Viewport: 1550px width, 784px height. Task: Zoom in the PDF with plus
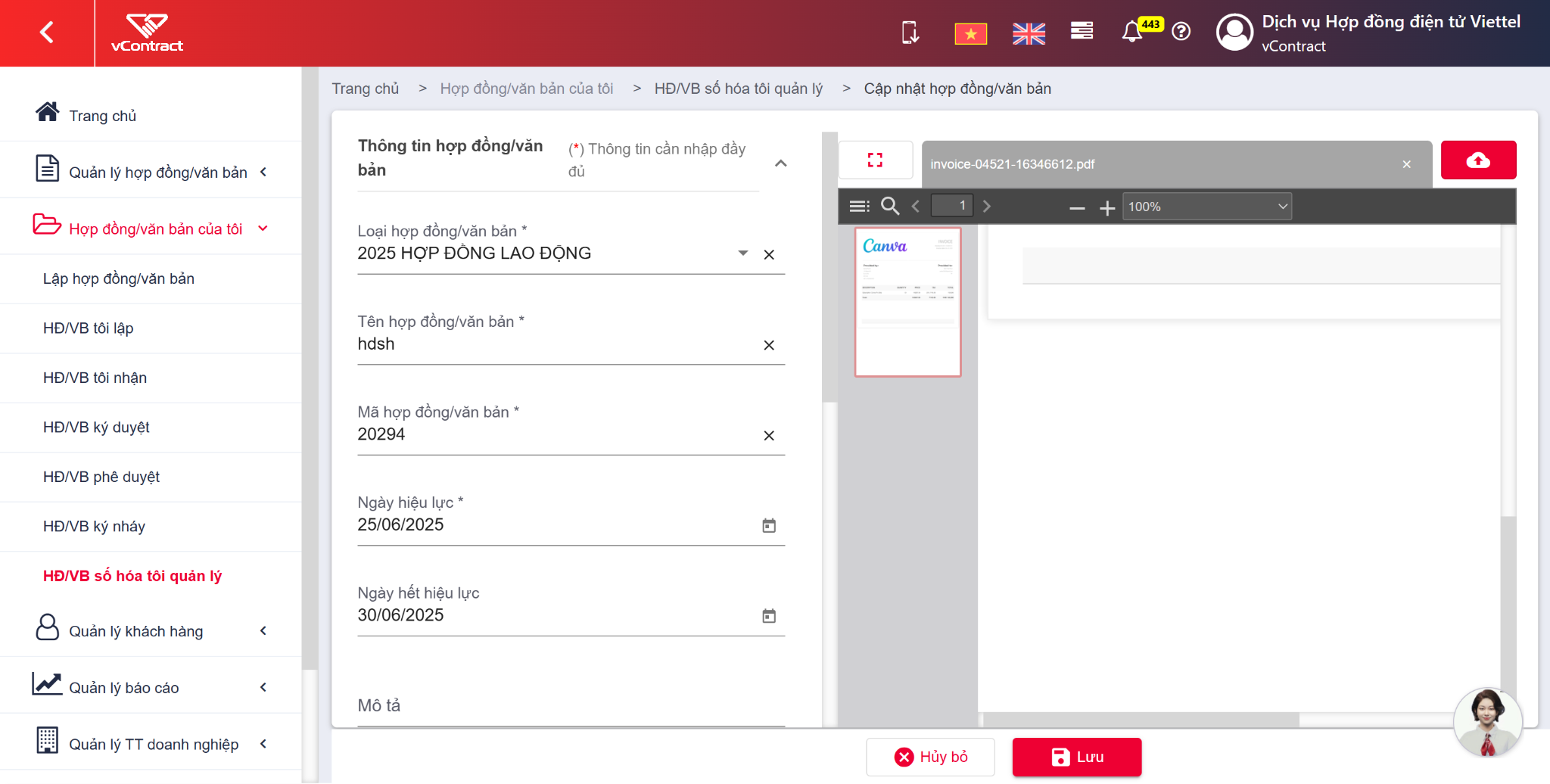(x=1107, y=207)
